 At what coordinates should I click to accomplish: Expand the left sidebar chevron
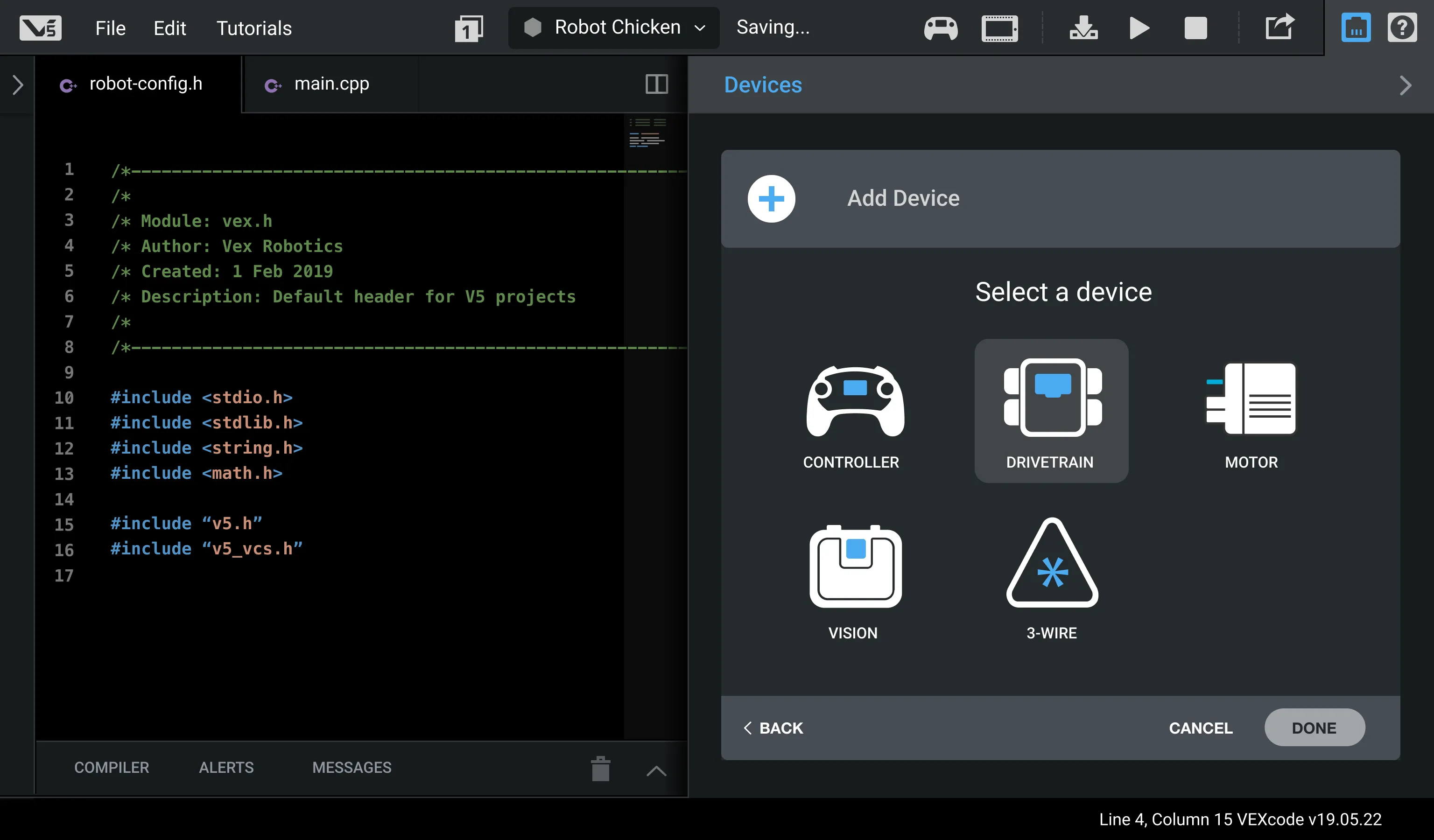point(18,85)
